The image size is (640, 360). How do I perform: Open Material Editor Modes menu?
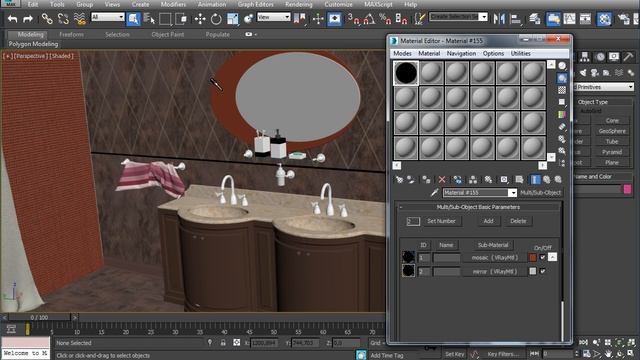pyautogui.click(x=402, y=53)
